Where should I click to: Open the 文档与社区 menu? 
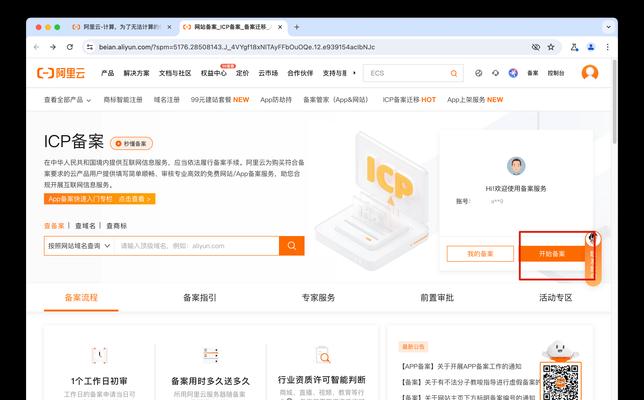click(175, 73)
